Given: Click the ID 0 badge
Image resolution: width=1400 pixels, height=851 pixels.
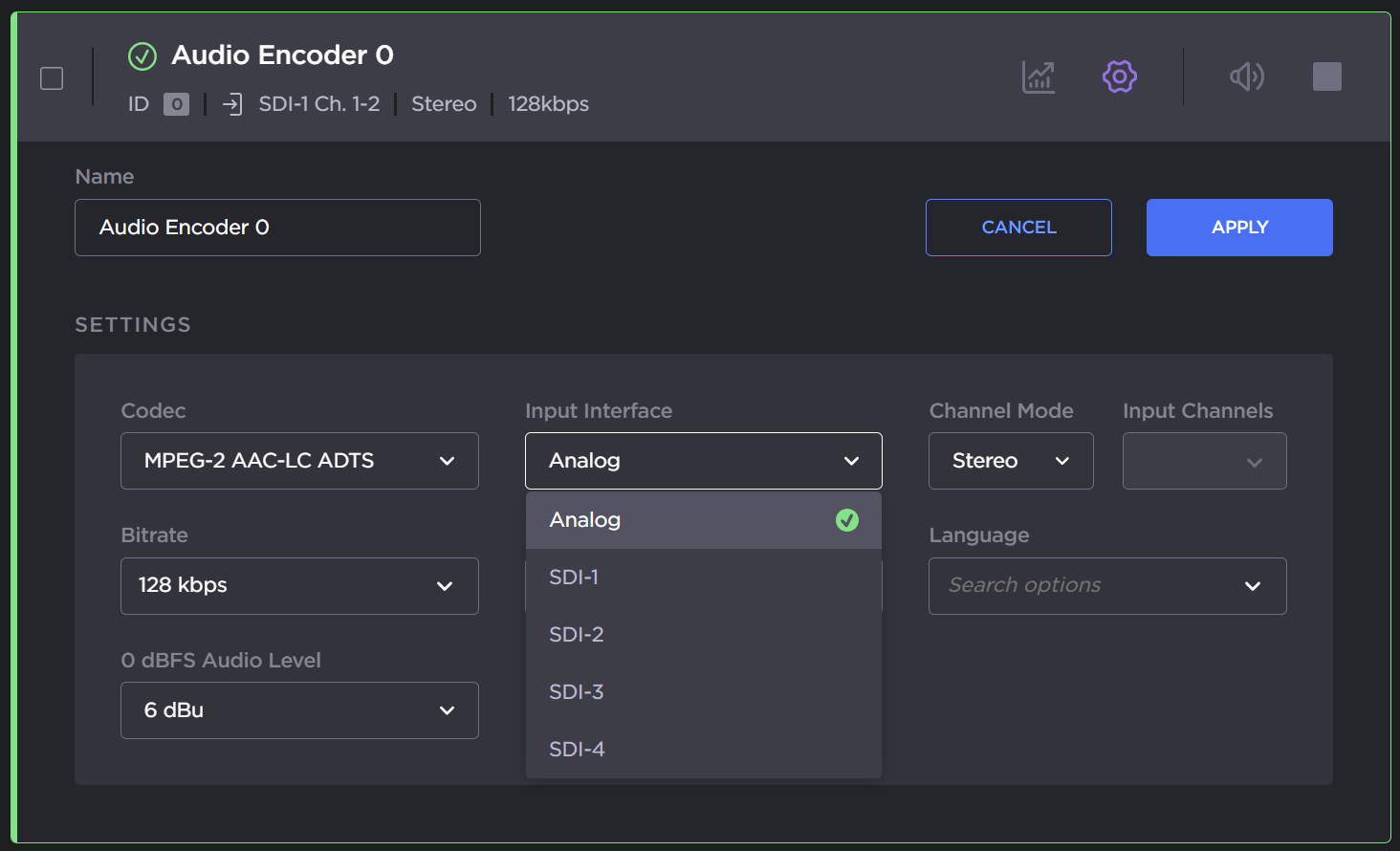Looking at the screenshot, I should tap(176, 104).
